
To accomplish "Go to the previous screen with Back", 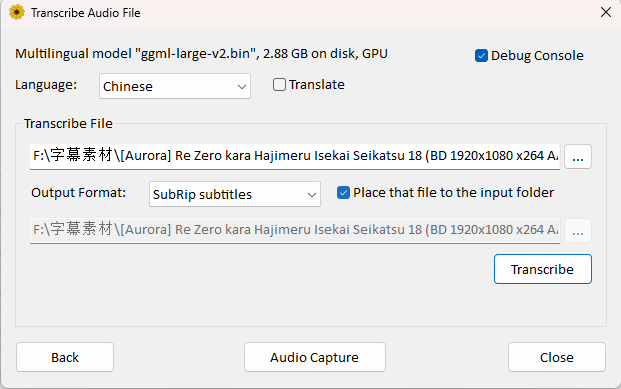I will [65, 357].
